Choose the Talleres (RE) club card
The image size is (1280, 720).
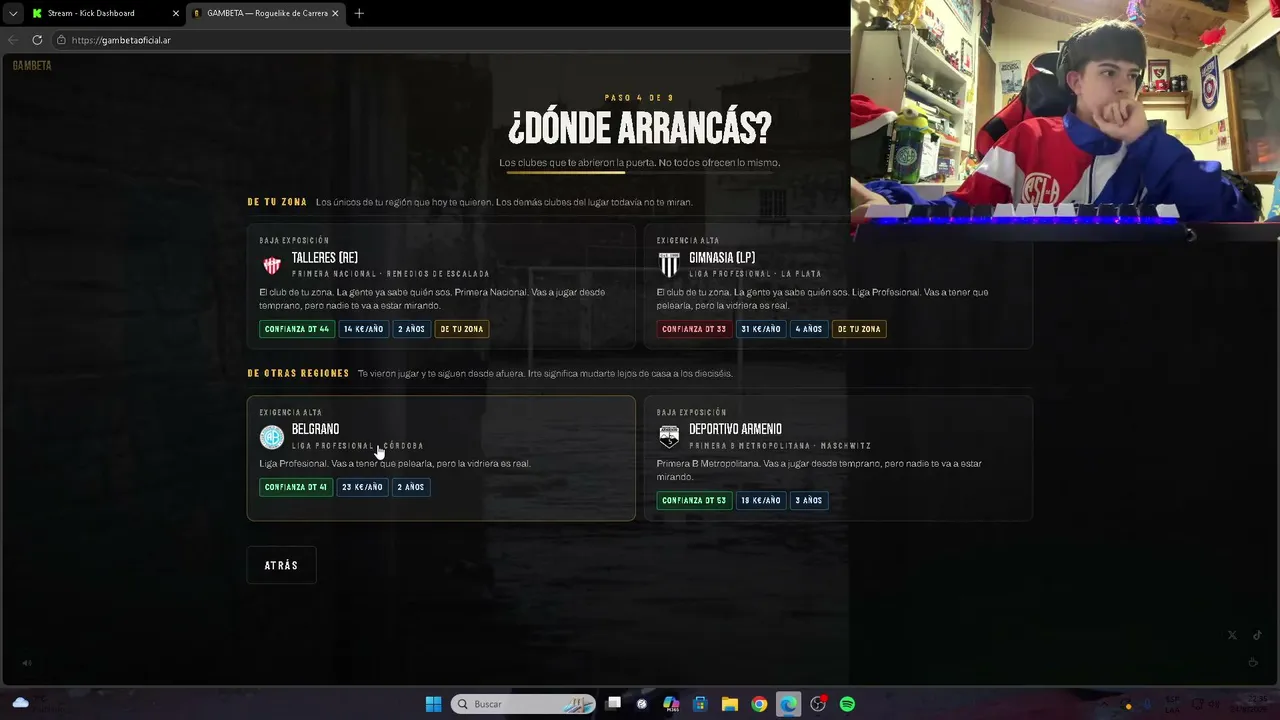point(441,286)
